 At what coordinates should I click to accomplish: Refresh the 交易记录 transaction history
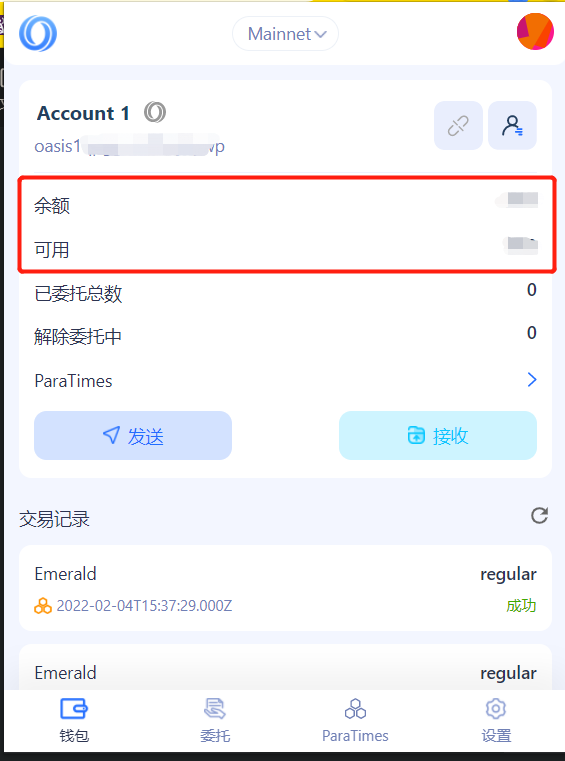point(539,515)
